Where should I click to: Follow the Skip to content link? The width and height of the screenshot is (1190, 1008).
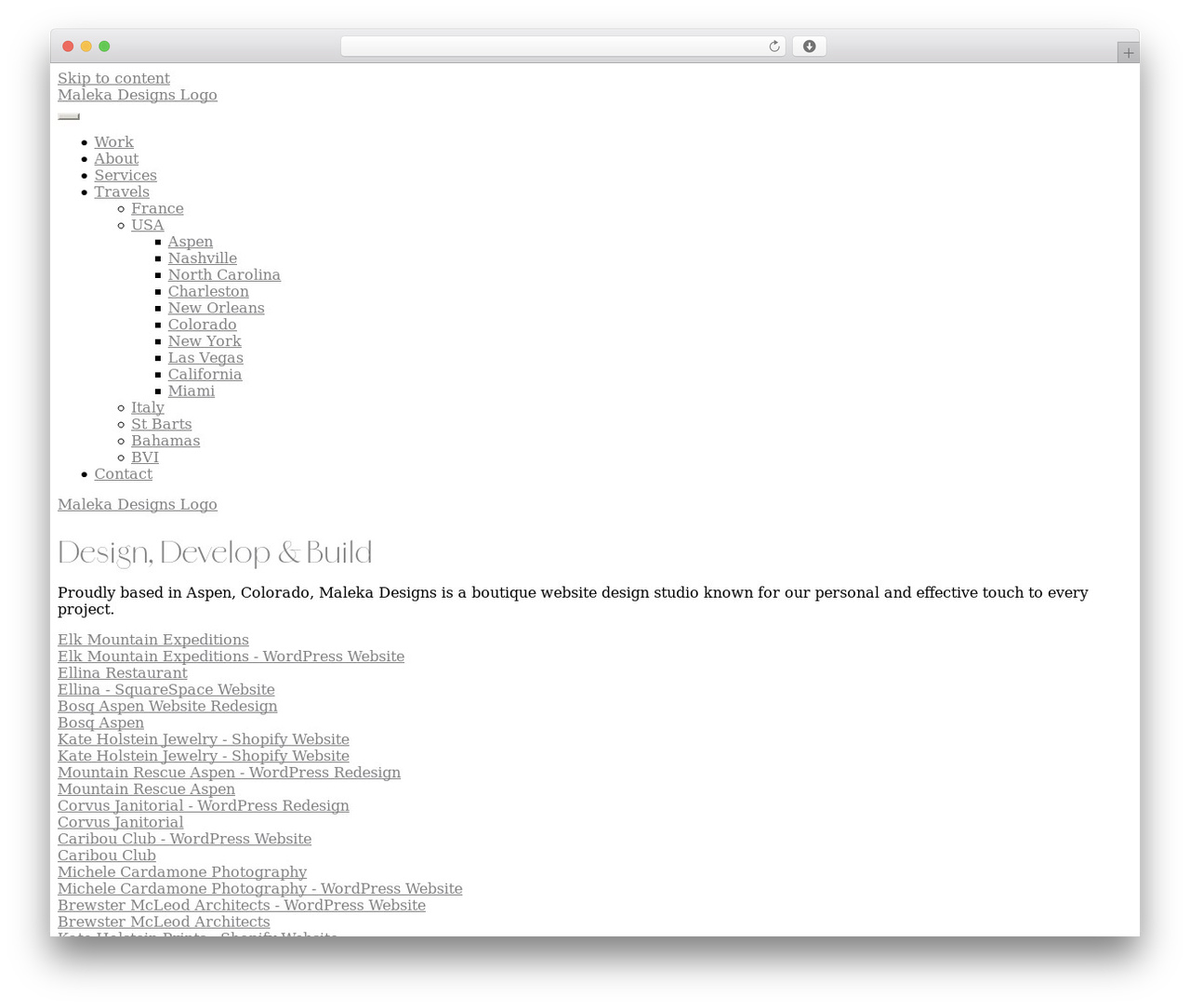(x=113, y=78)
